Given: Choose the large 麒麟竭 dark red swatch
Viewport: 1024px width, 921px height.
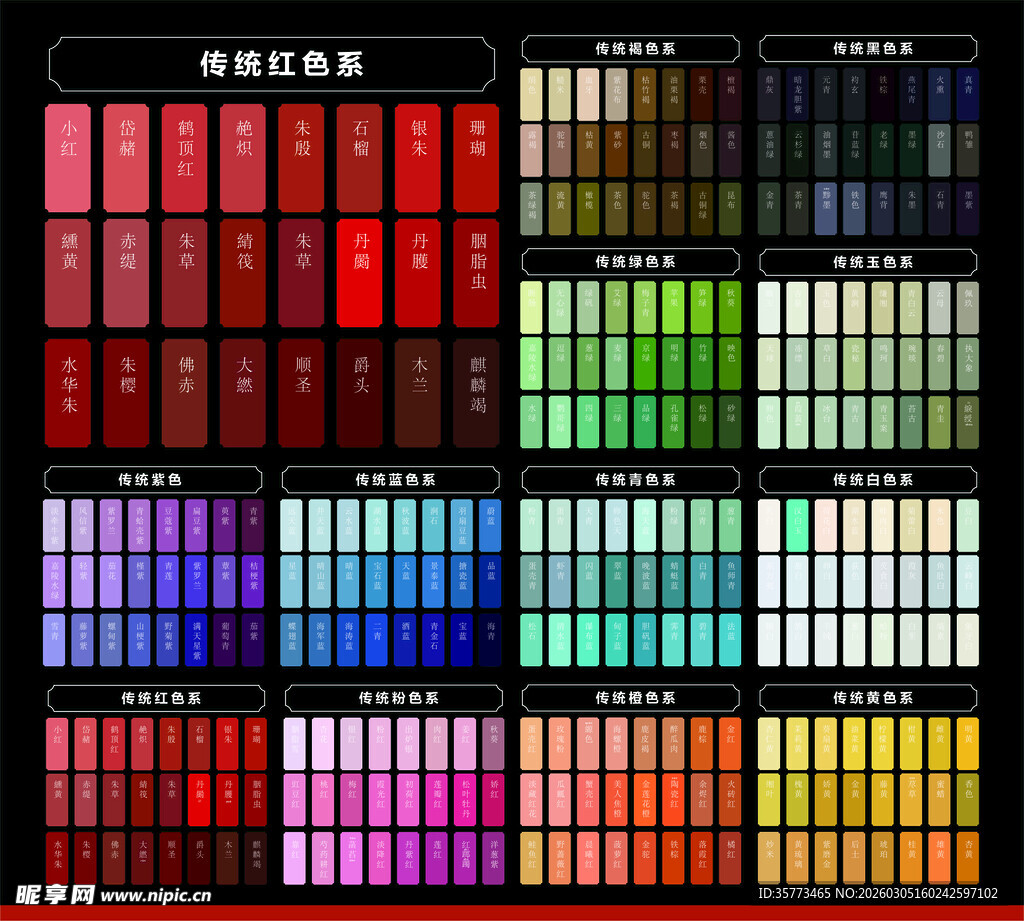Looking at the screenshot, I should [476, 392].
